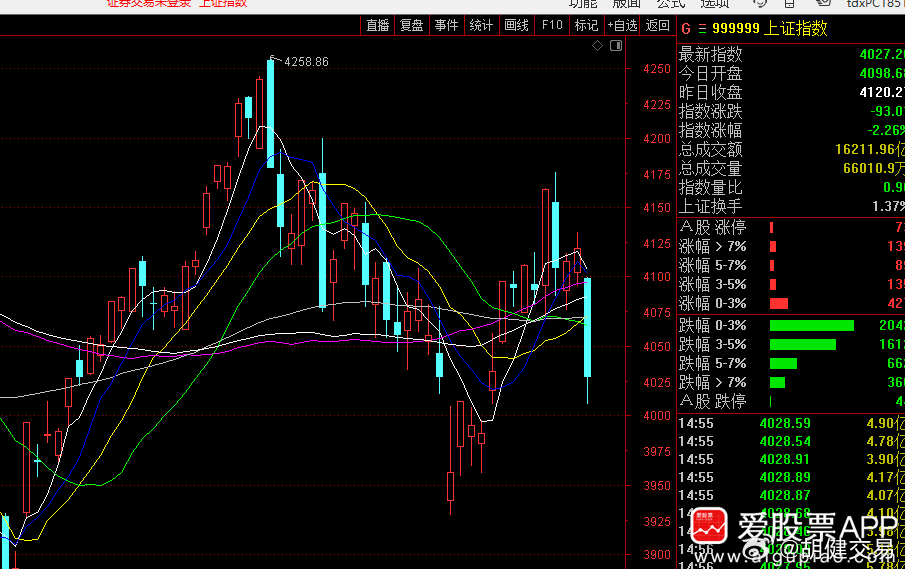Screen dimensions: 905x569
Task: Click the 涨幅 5-7% label
Action: [712, 265]
